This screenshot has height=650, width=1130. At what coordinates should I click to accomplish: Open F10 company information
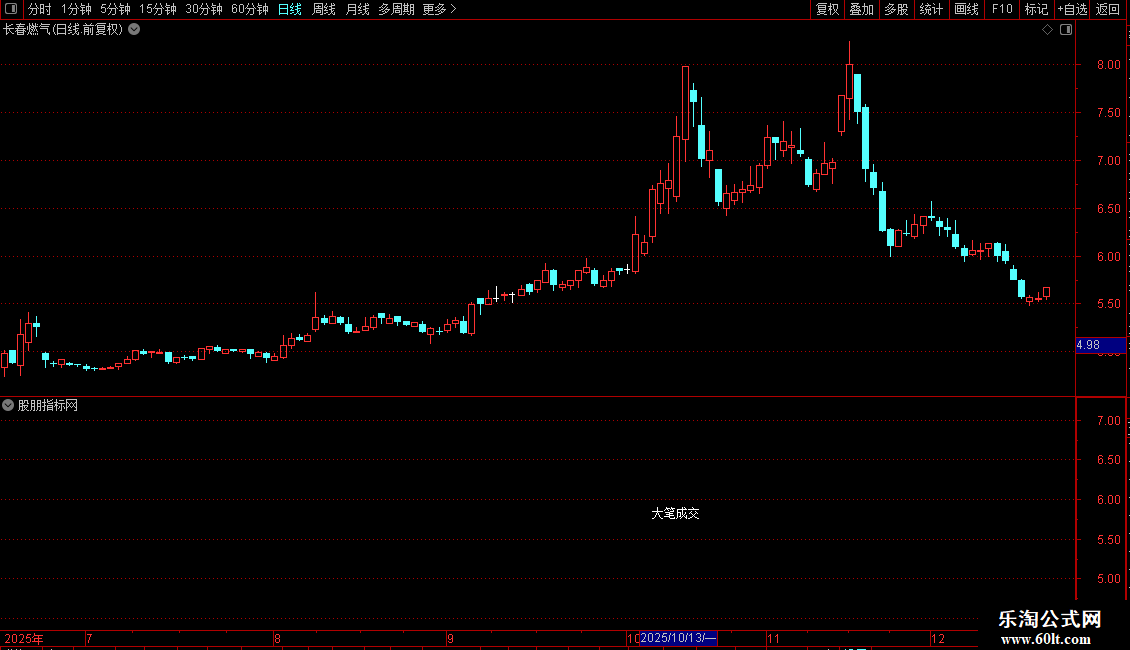pyautogui.click(x=1002, y=9)
